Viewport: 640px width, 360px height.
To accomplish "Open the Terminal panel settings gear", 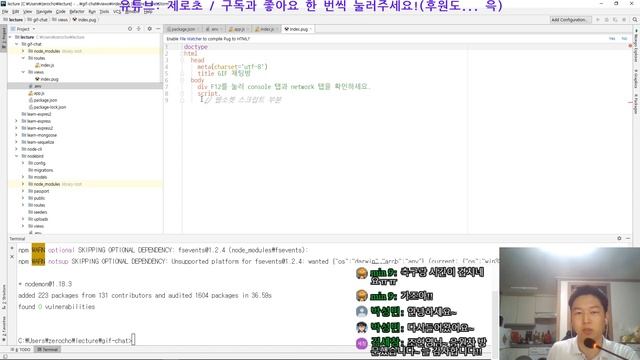I will click(x=619, y=238).
